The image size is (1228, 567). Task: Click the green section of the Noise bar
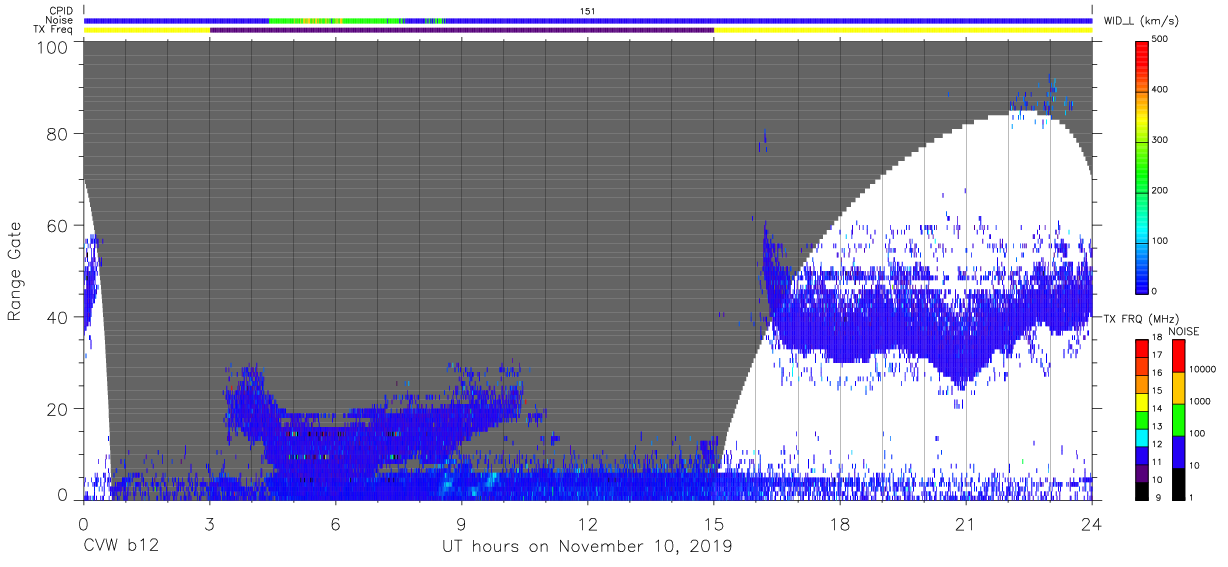[335, 20]
